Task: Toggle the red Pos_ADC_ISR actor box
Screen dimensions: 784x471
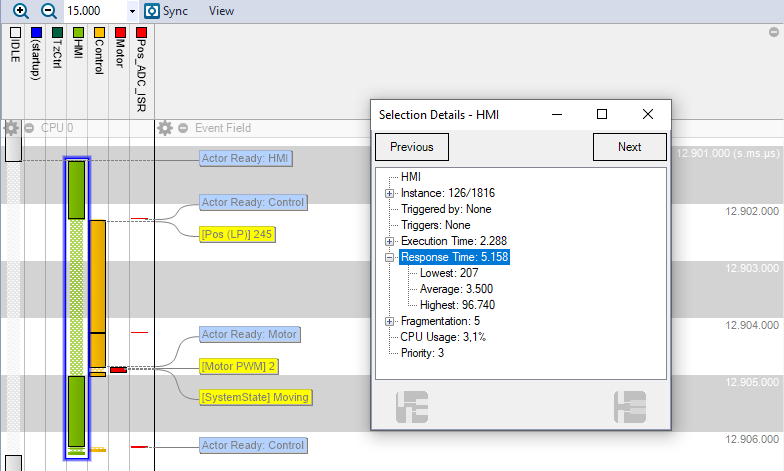Action: (x=142, y=32)
